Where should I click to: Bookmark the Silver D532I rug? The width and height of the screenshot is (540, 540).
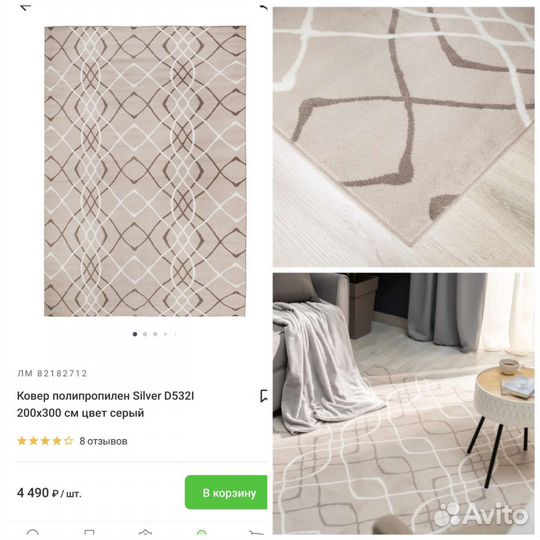(264, 396)
